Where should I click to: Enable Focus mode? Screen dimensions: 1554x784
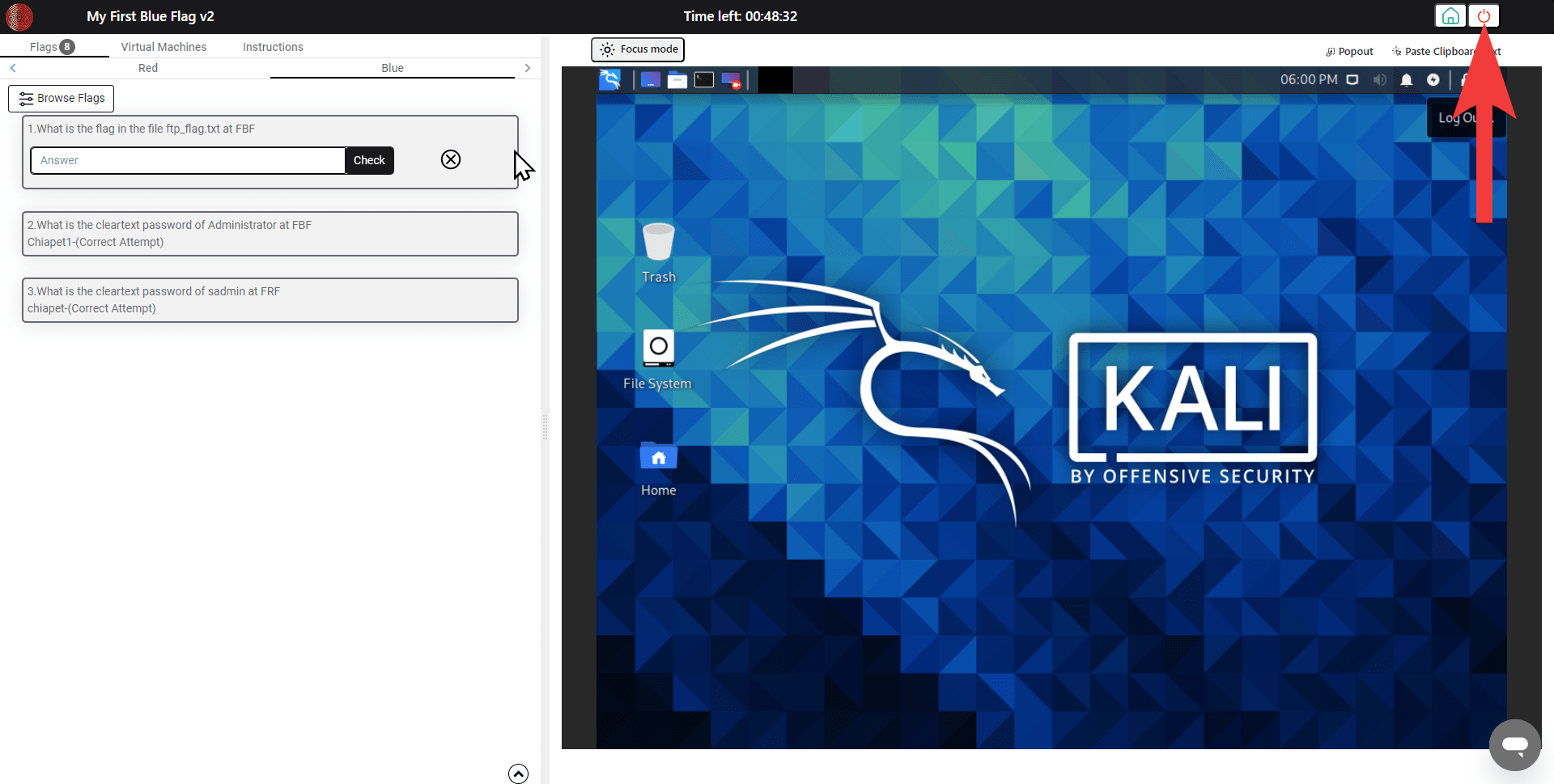[638, 49]
